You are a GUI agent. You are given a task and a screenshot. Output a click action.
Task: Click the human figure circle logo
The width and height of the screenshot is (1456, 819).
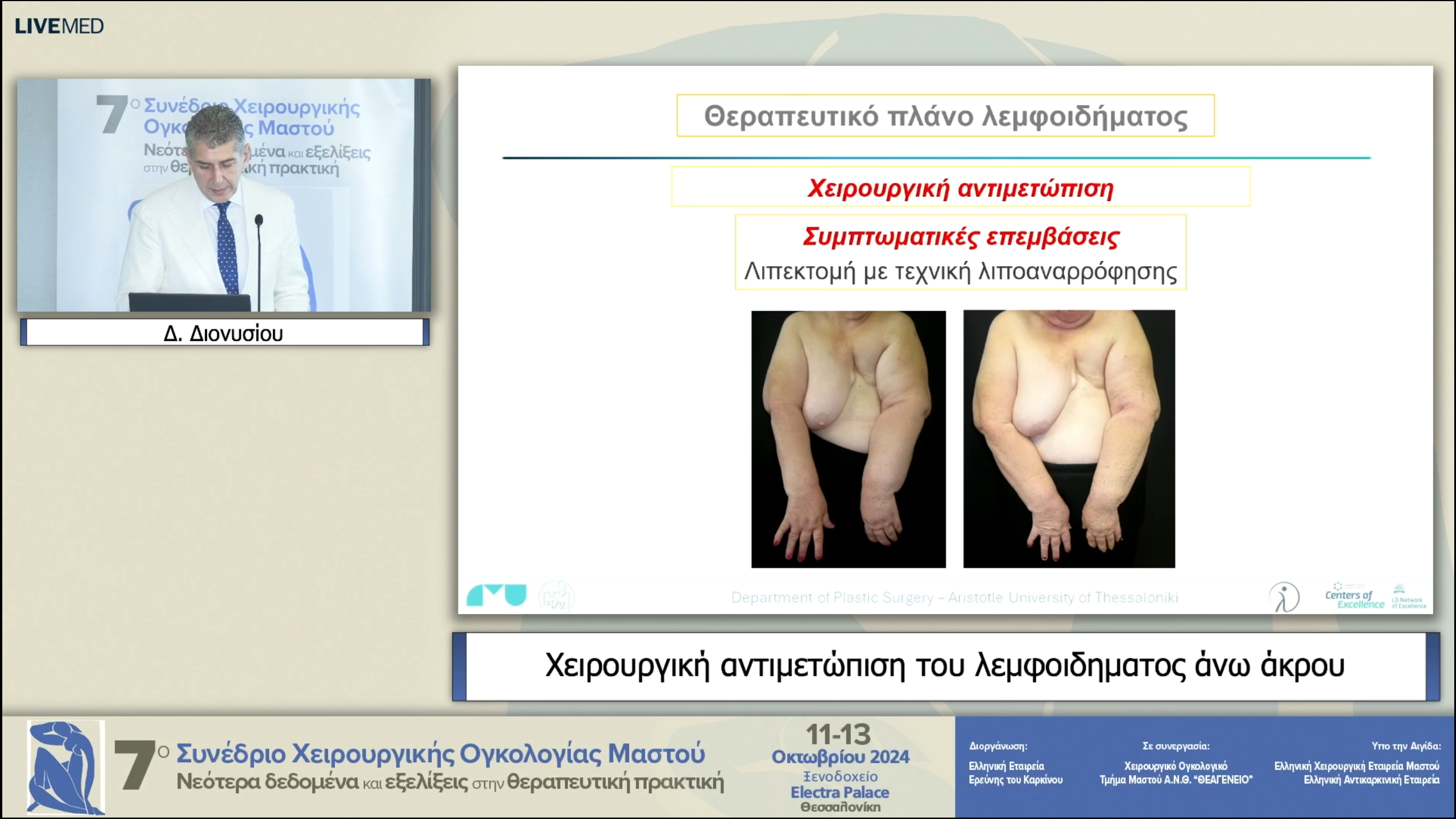click(1284, 597)
